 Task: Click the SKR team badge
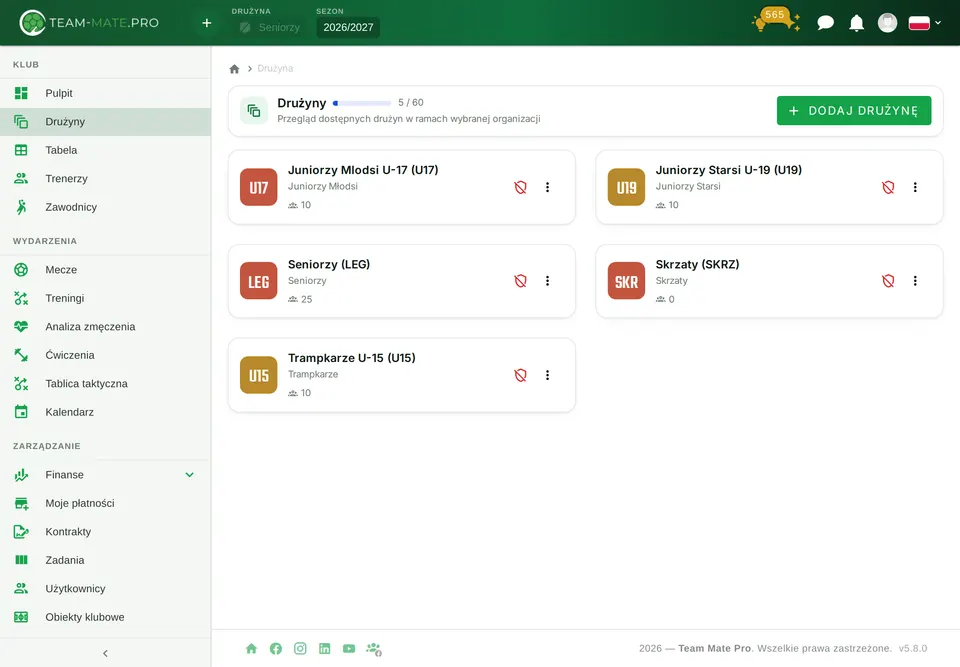click(626, 281)
